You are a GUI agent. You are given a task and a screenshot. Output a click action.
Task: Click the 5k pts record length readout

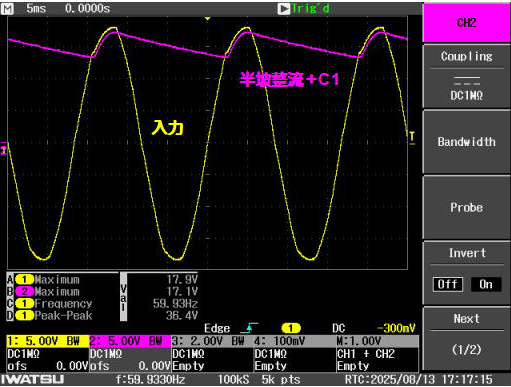point(281,380)
